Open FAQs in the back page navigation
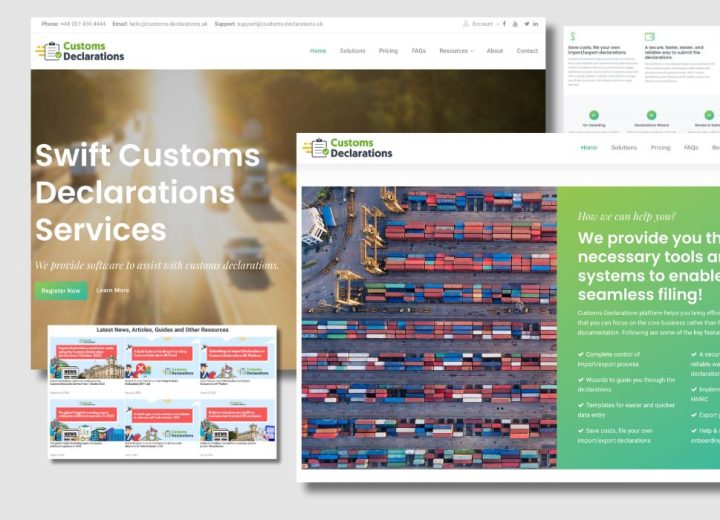Image resolution: width=720 pixels, height=520 pixels. 418,51
